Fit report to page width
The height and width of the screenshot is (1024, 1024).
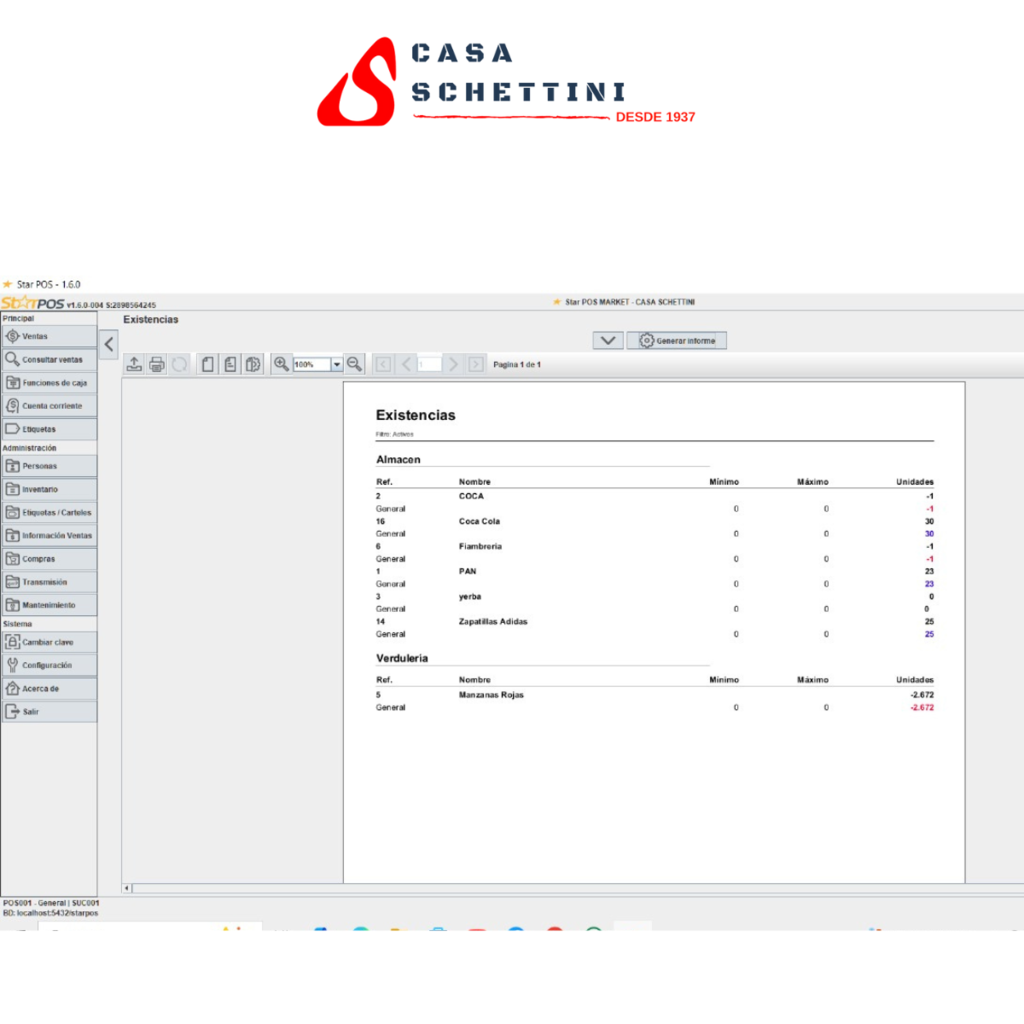(253, 364)
